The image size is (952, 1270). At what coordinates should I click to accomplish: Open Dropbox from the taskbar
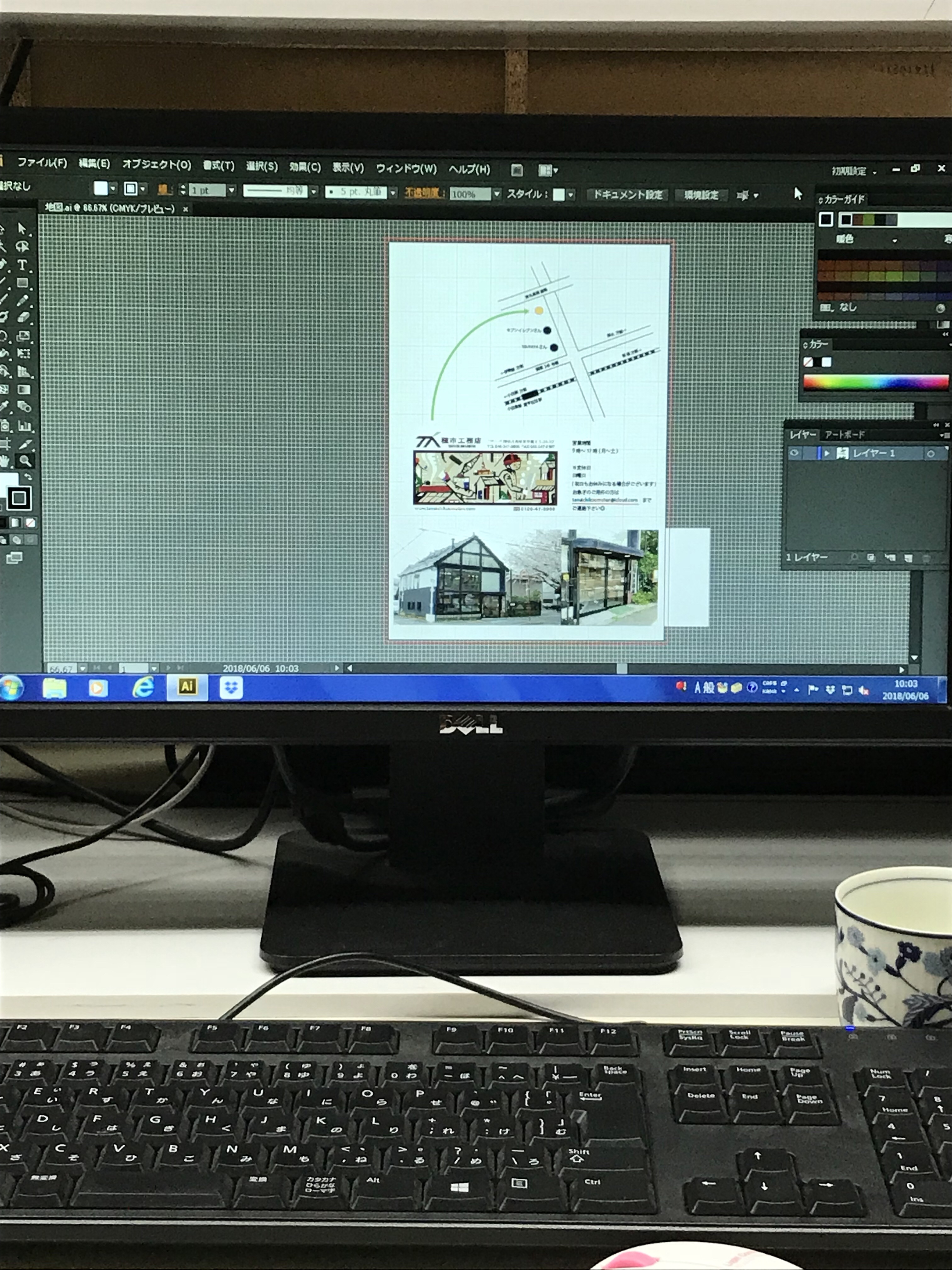coord(231,687)
